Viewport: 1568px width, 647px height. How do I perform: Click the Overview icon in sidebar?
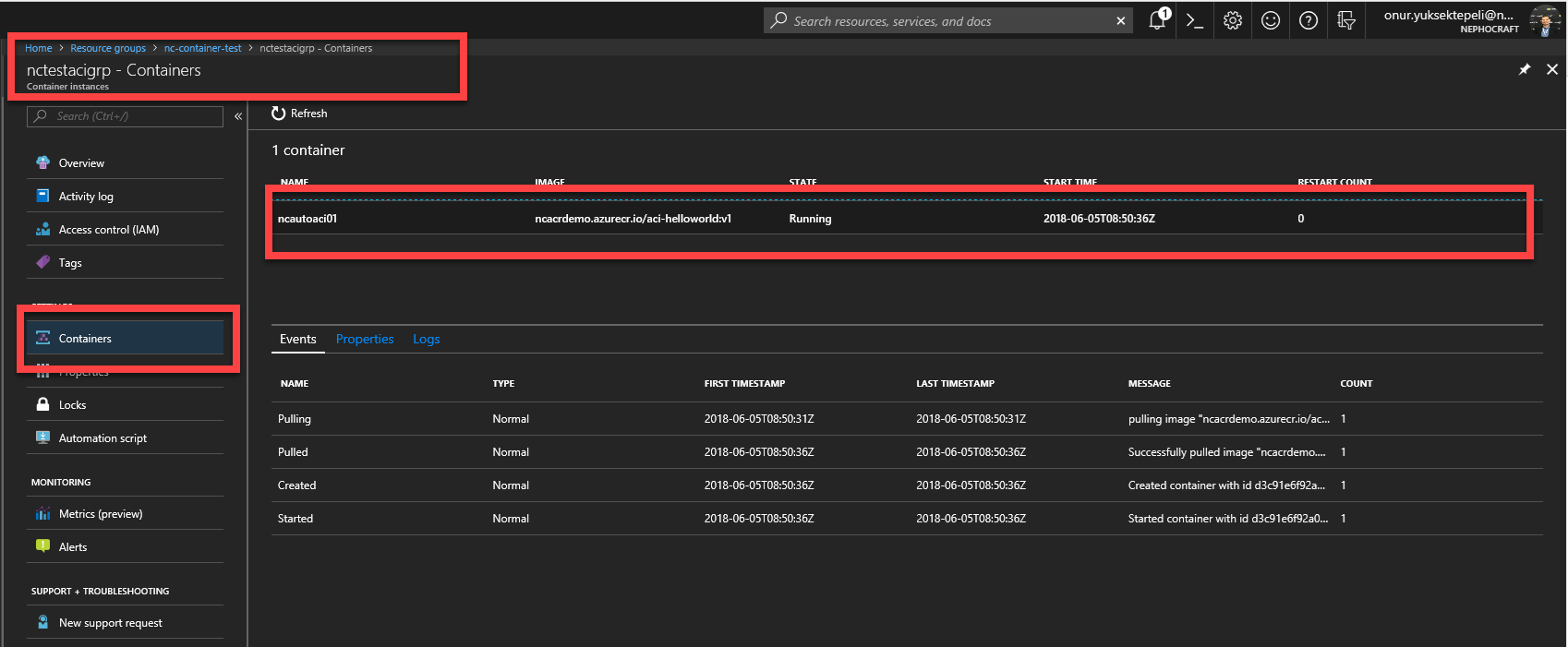[x=42, y=162]
